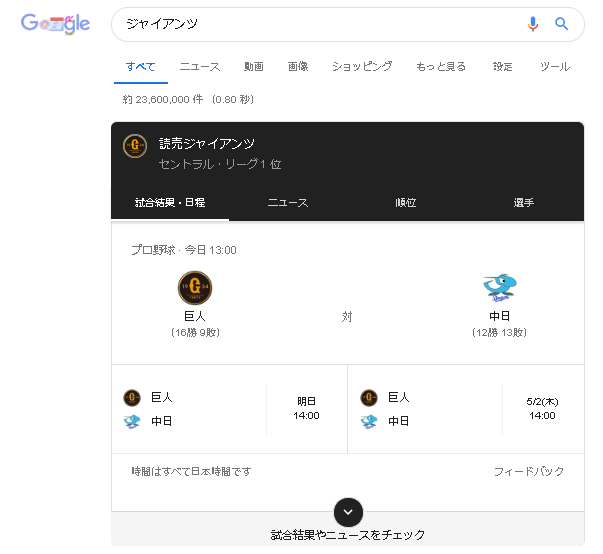Click the magnifying glass search button
Screen dimensions: 603x554
point(561,24)
